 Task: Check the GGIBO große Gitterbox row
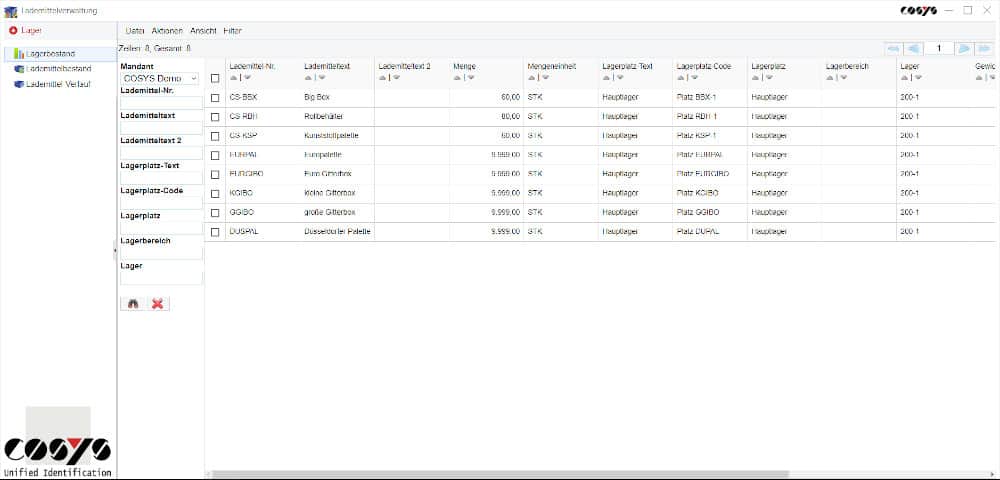tap(215, 213)
